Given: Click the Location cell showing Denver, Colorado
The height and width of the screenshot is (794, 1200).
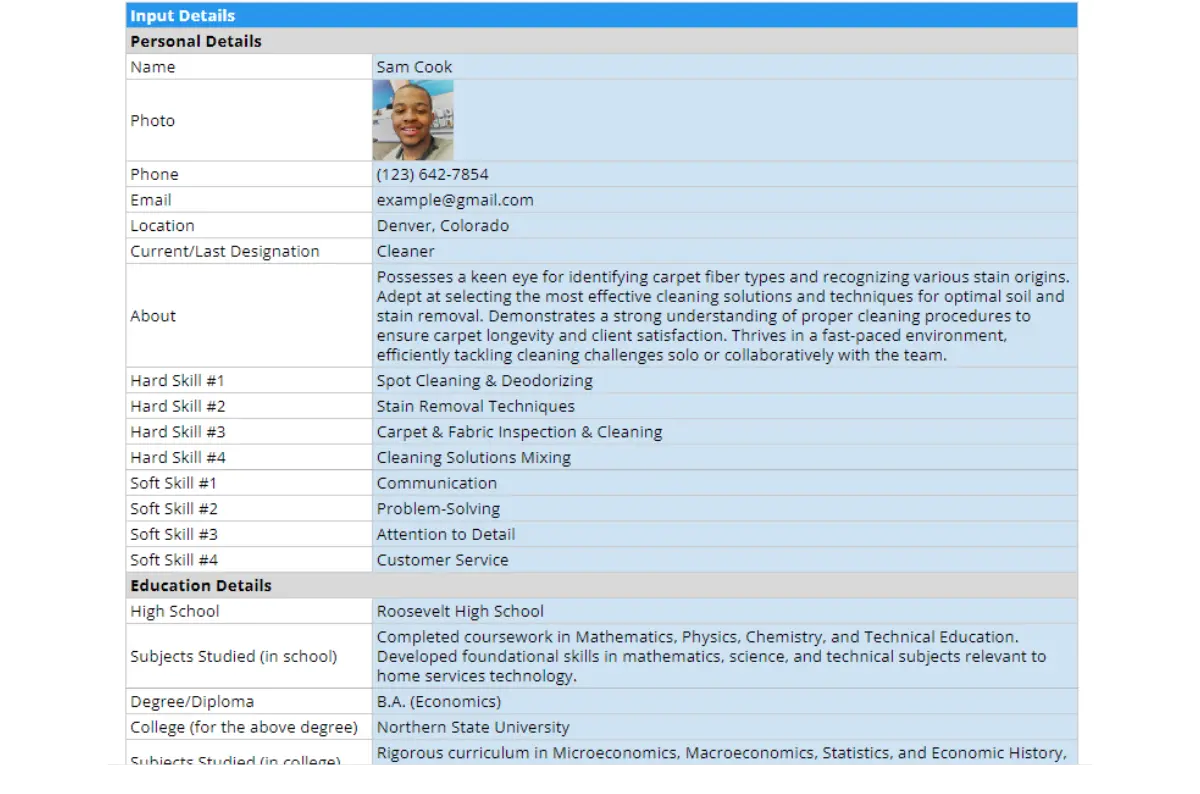Looking at the screenshot, I should click(x=724, y=226).
